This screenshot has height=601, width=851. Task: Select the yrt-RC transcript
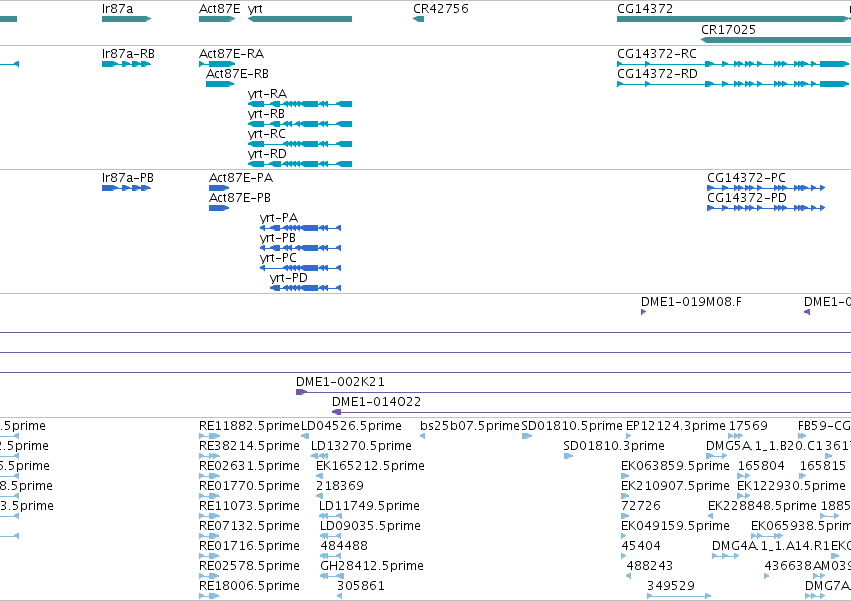[x=300, y=144]
